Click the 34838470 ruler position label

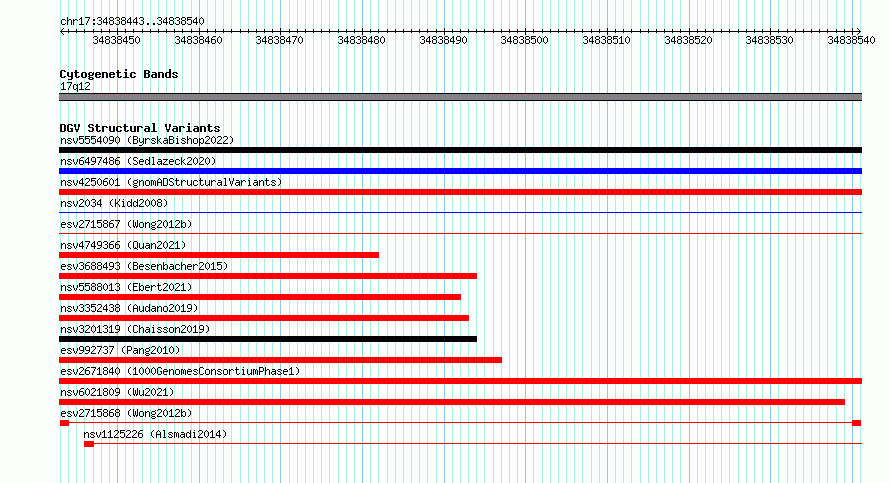click(x=279, y=40)
